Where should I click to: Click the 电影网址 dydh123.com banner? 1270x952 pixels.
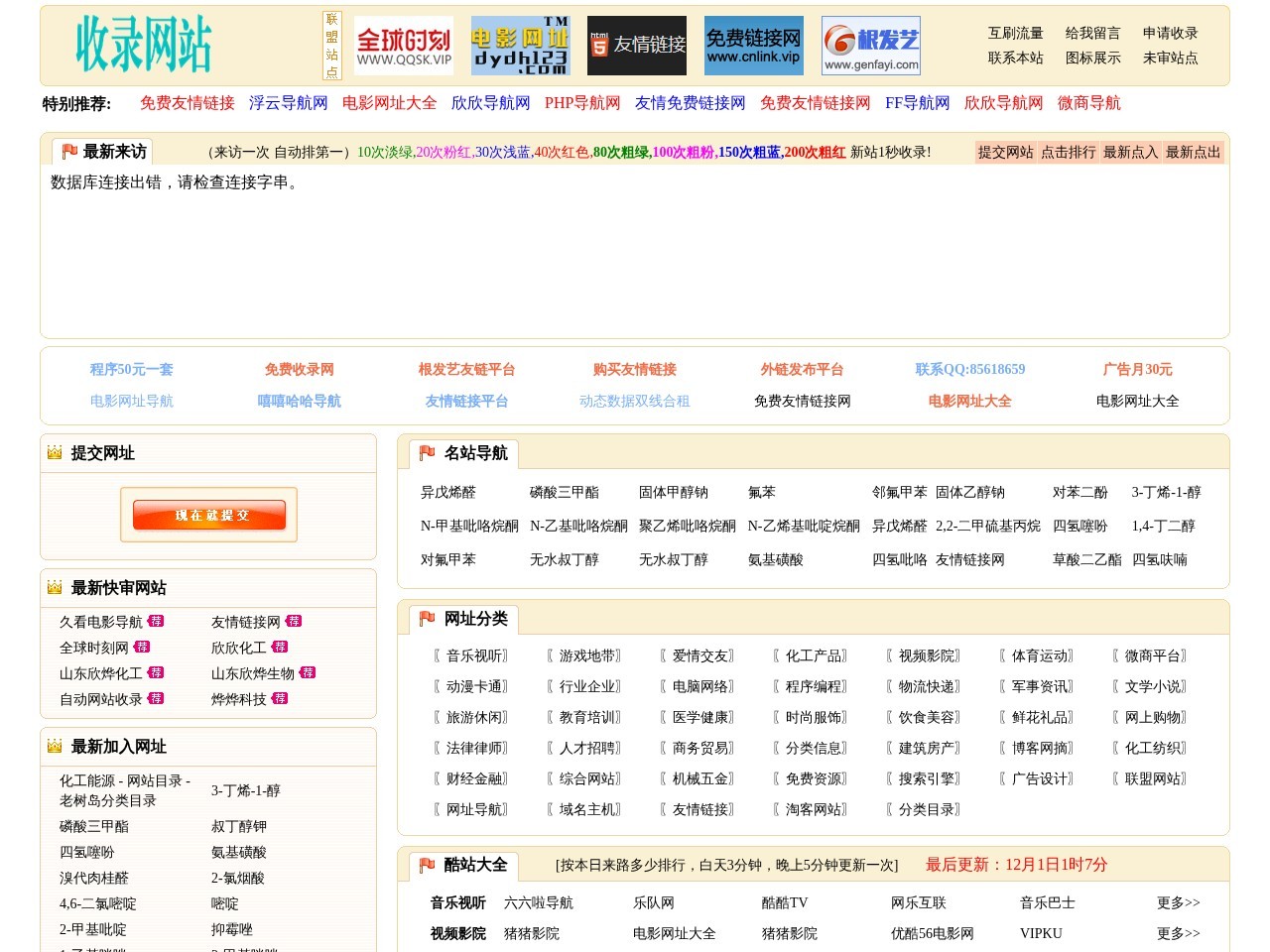(520, 44)
